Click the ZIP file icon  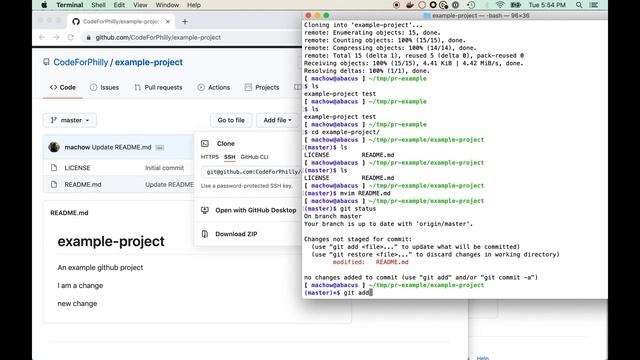tap(205, 234)
